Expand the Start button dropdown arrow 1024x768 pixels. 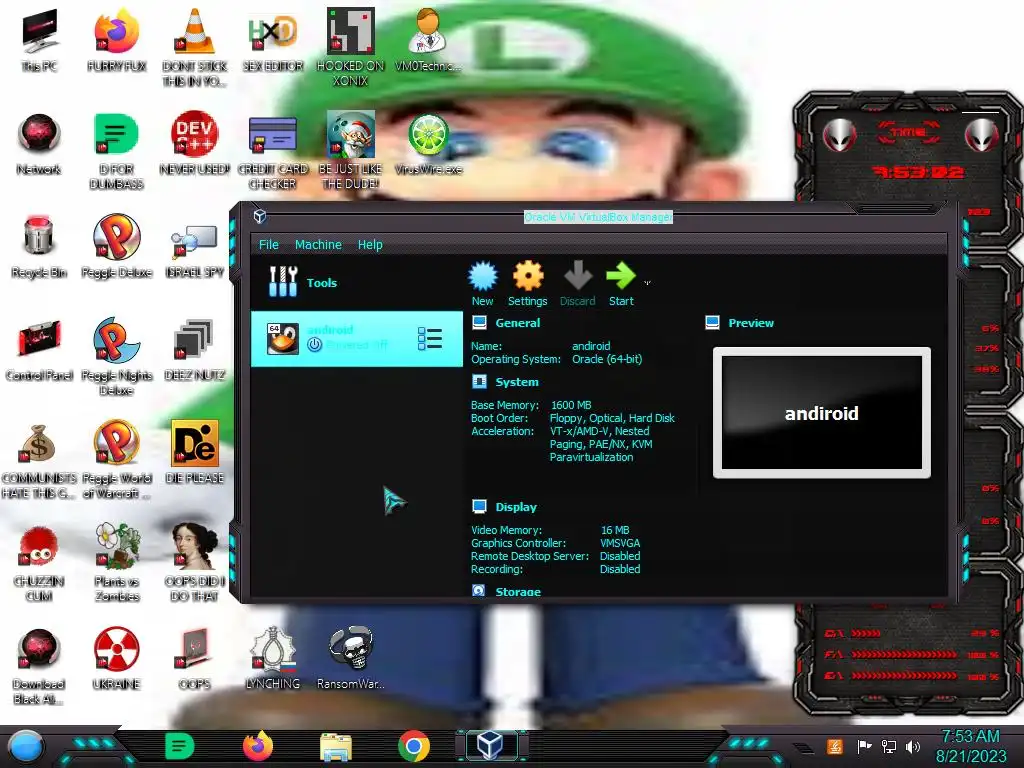[647, 283]
